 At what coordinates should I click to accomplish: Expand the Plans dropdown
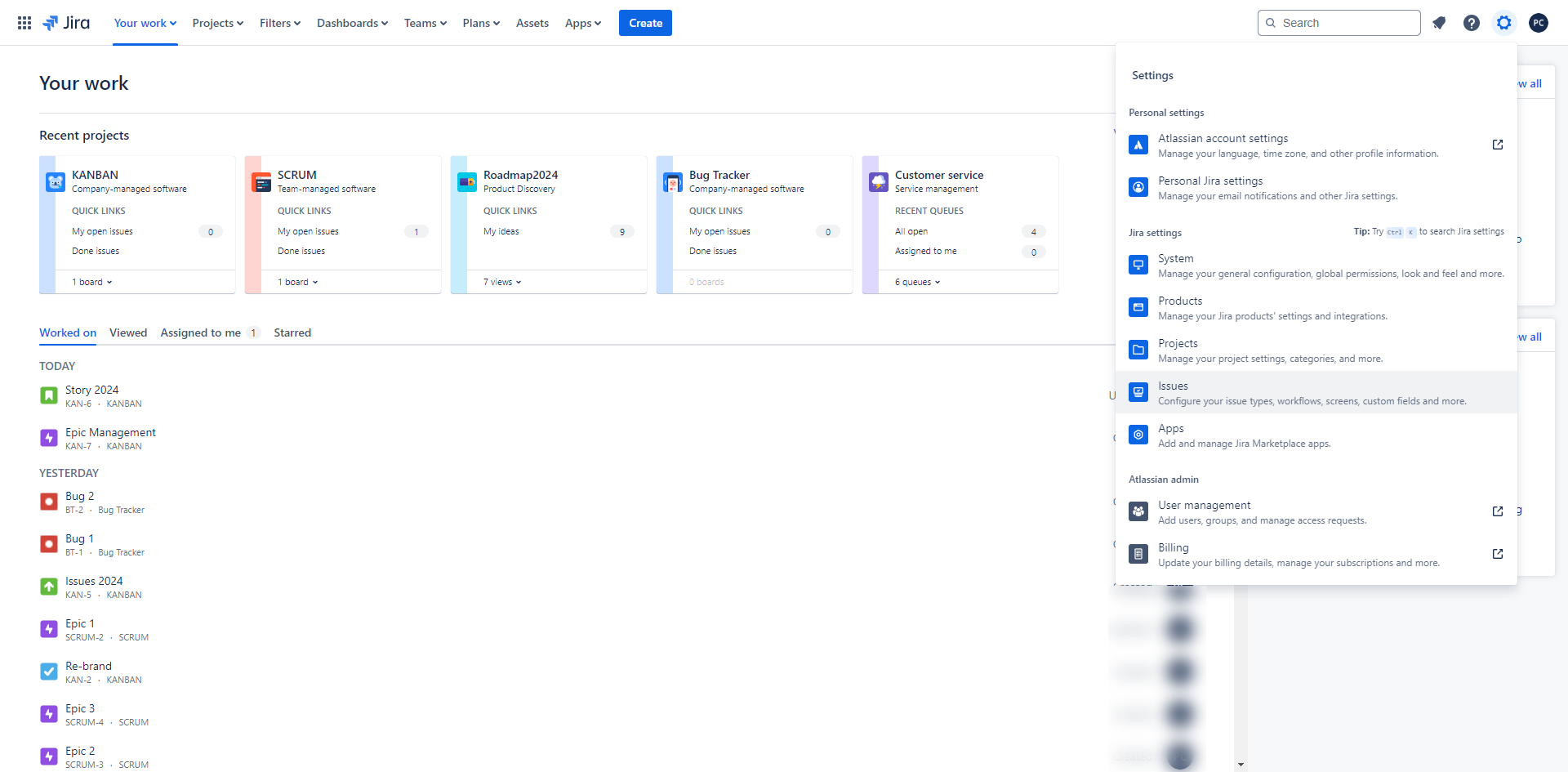[481, 23]
